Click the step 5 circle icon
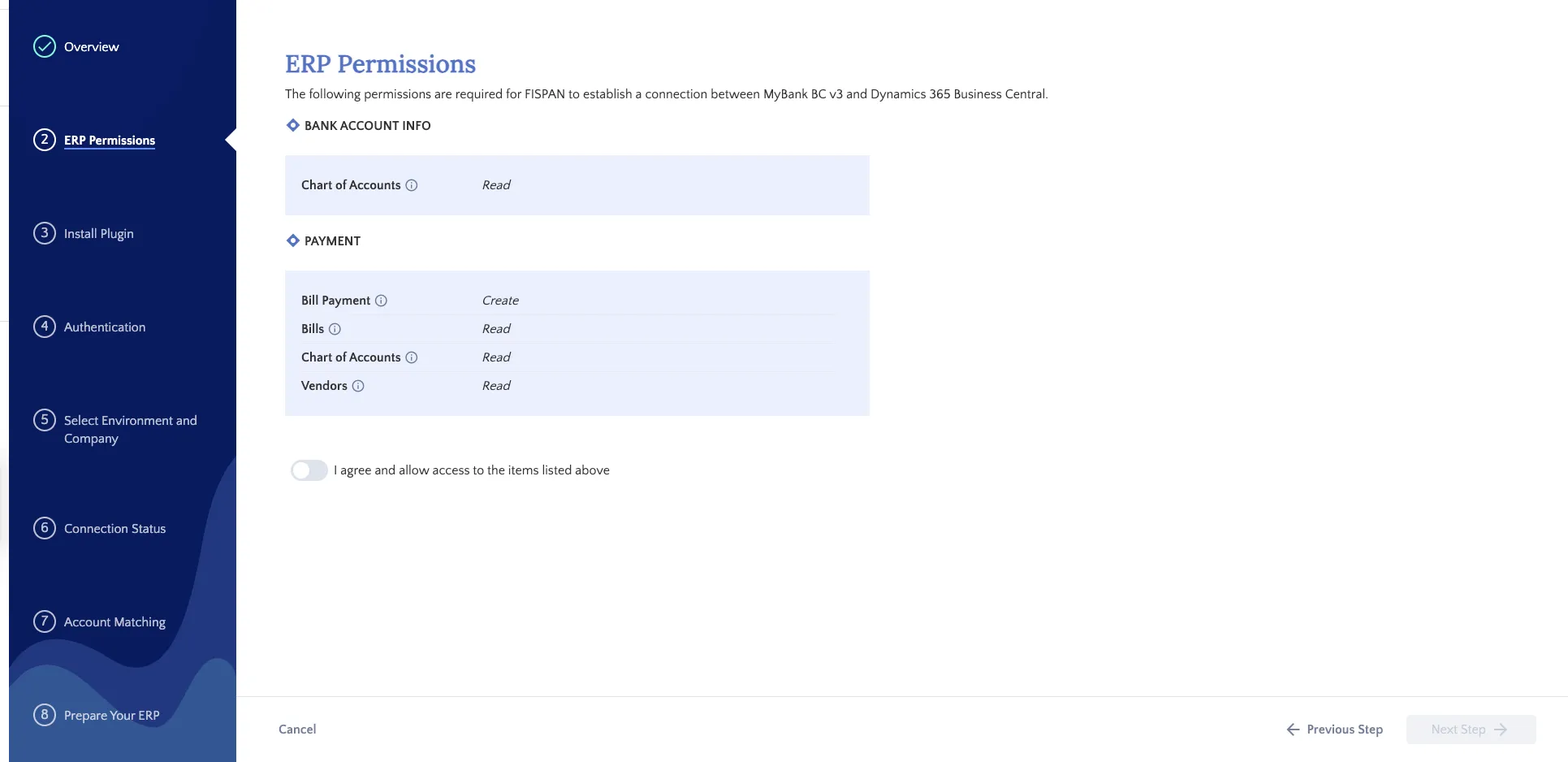Screen dimensions: 1568x762 click(45, 420)
